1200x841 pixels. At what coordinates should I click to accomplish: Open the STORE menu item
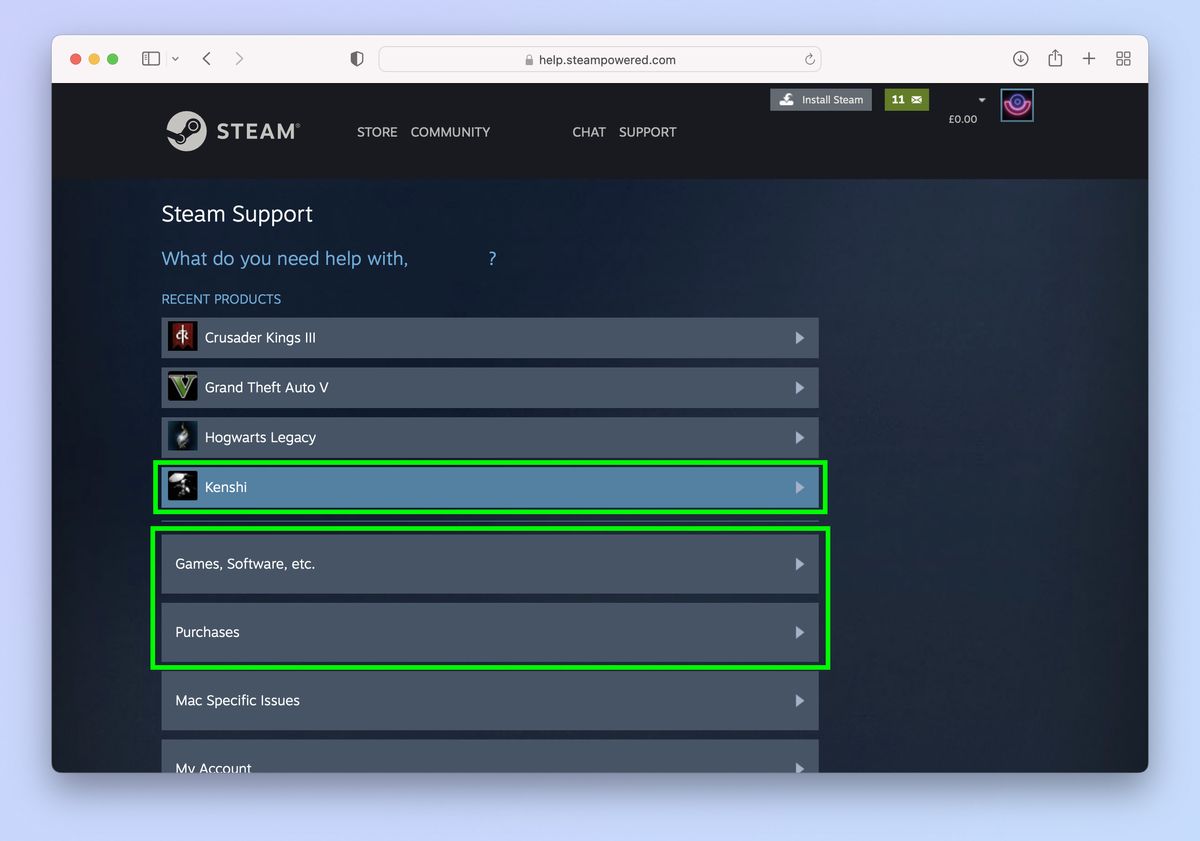pyautogui.click(x=377, y=131)
